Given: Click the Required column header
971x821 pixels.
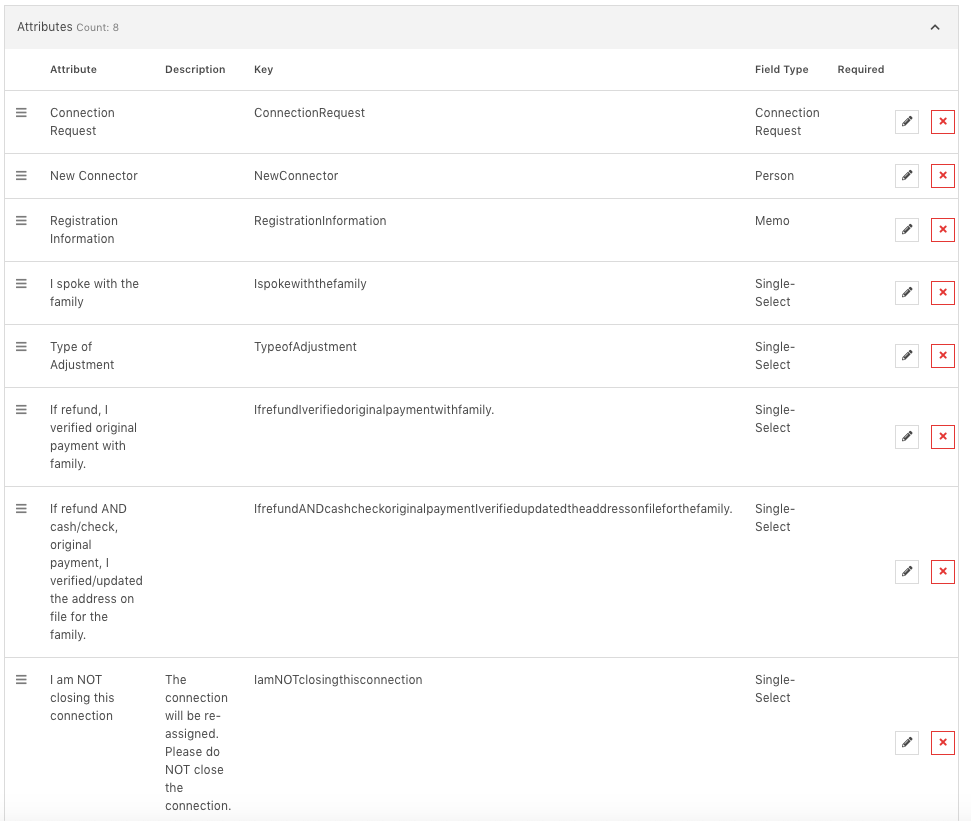Looking at the screenshot, I should pyautogui.click(x=861, y=69).
